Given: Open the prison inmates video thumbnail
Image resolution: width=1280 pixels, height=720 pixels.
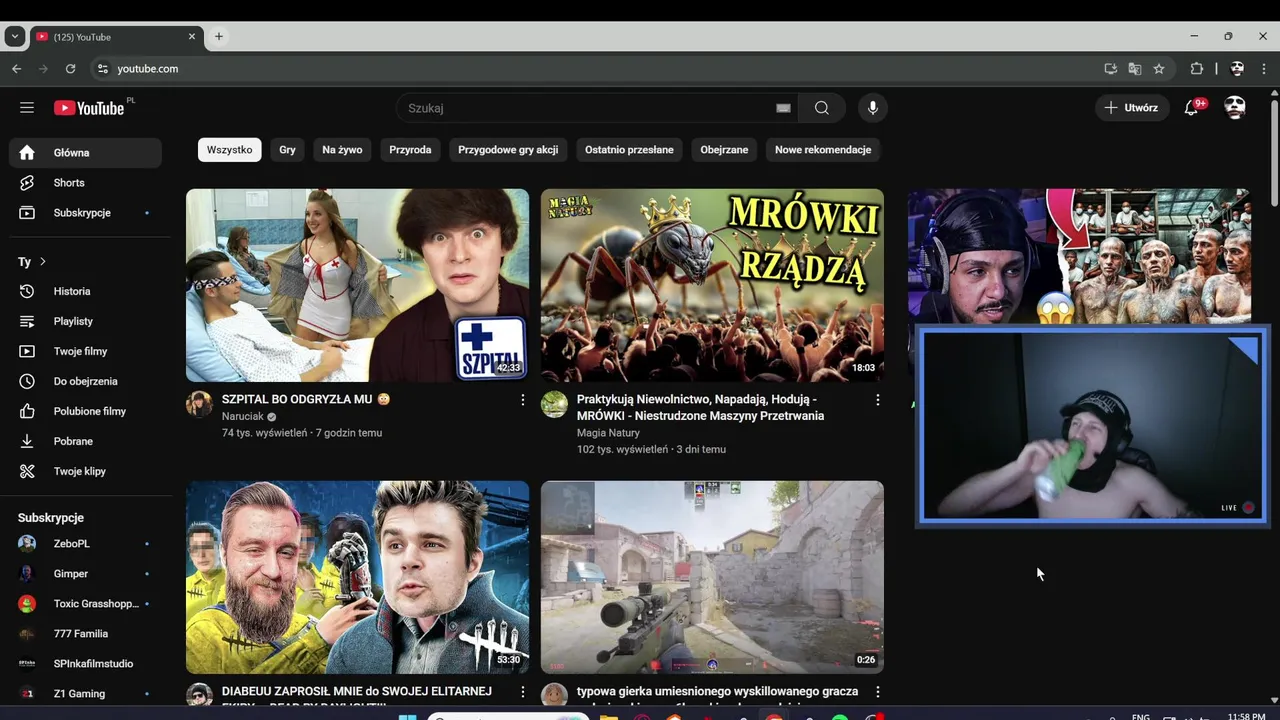Looking at the screenshot, I should tap(1080, 255).
